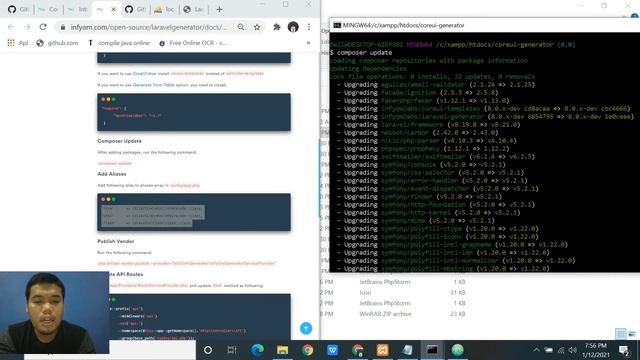Click the terminal window icon in title bar
Image resolution: width=640 pixels, height=360 pixels.
[x=337, y=25]
